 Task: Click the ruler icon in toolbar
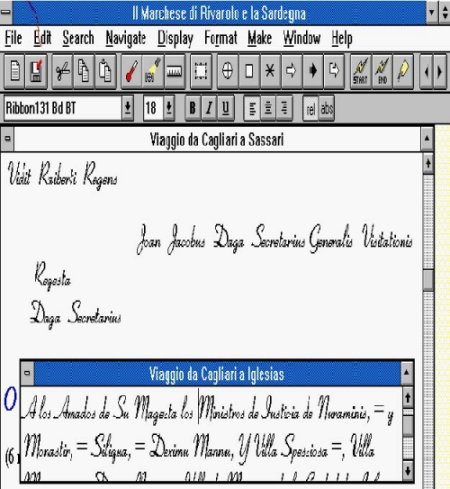coord(174,71)
